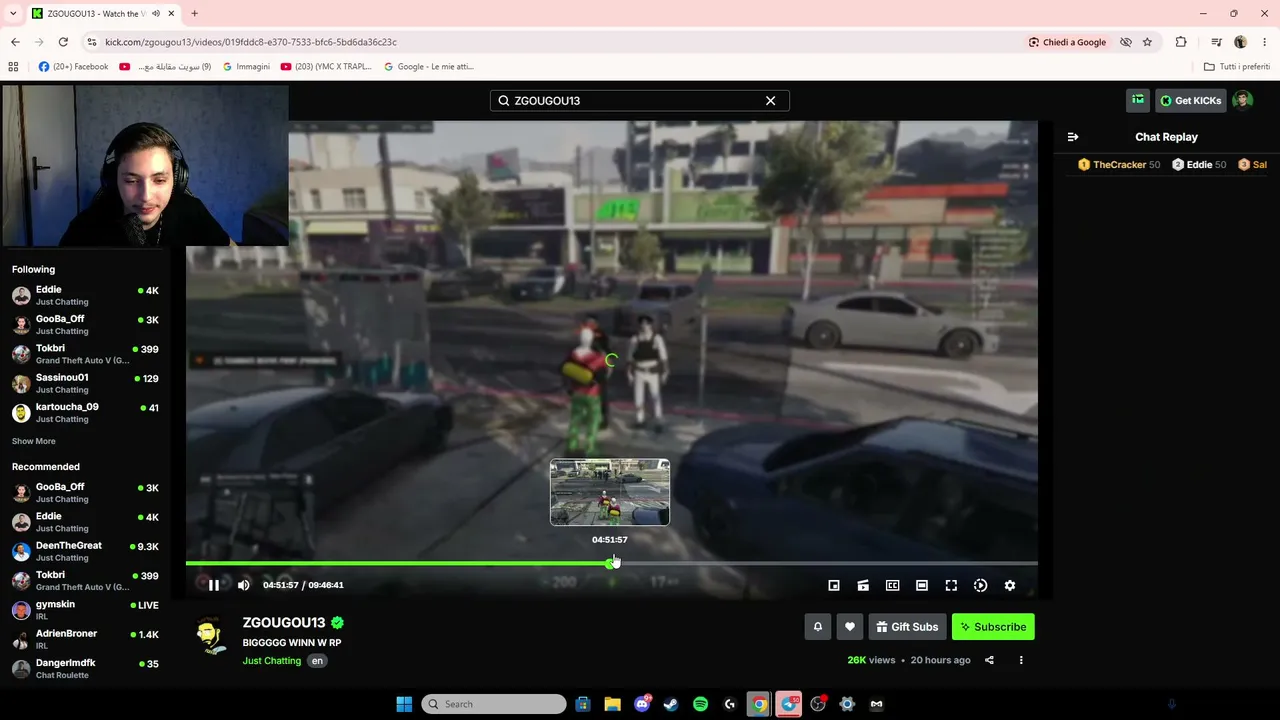This screenshot has width=1280, height=720.
Task: Open the video more-options menu
Action: pyautogui.click(x=1021, y=660)
